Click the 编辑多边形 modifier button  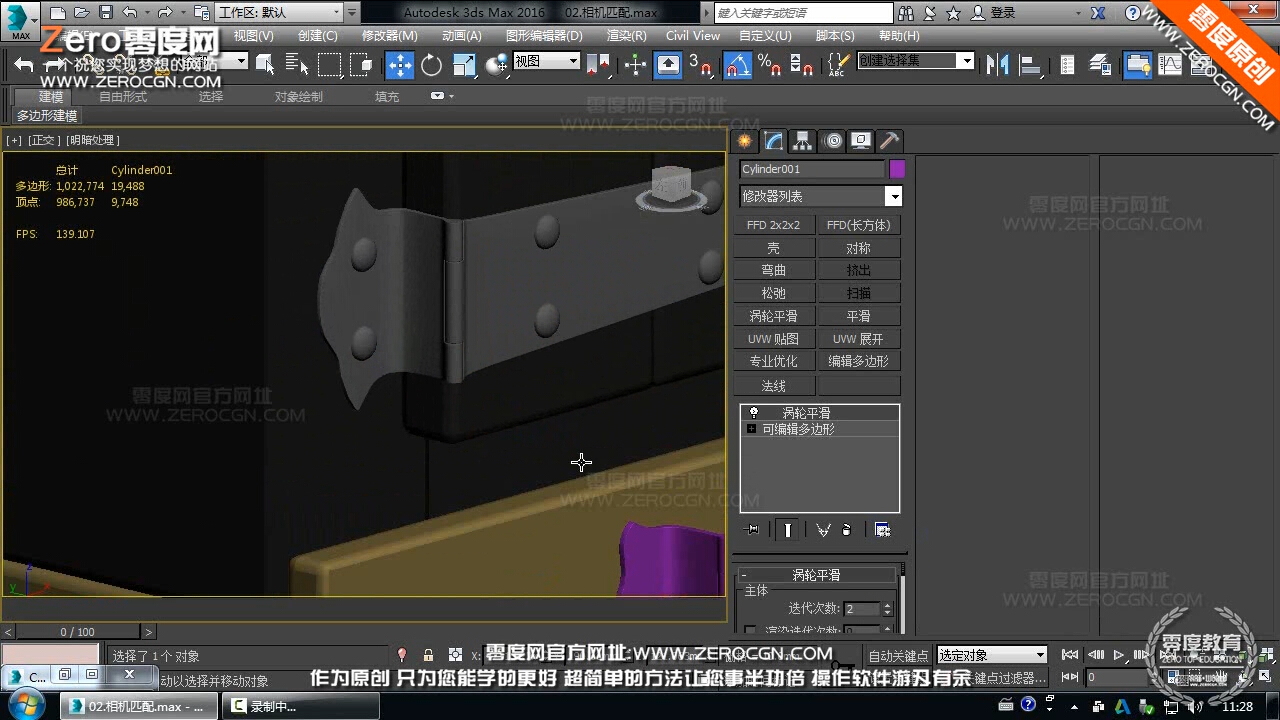pyautogui.click(x=859, y=361)
